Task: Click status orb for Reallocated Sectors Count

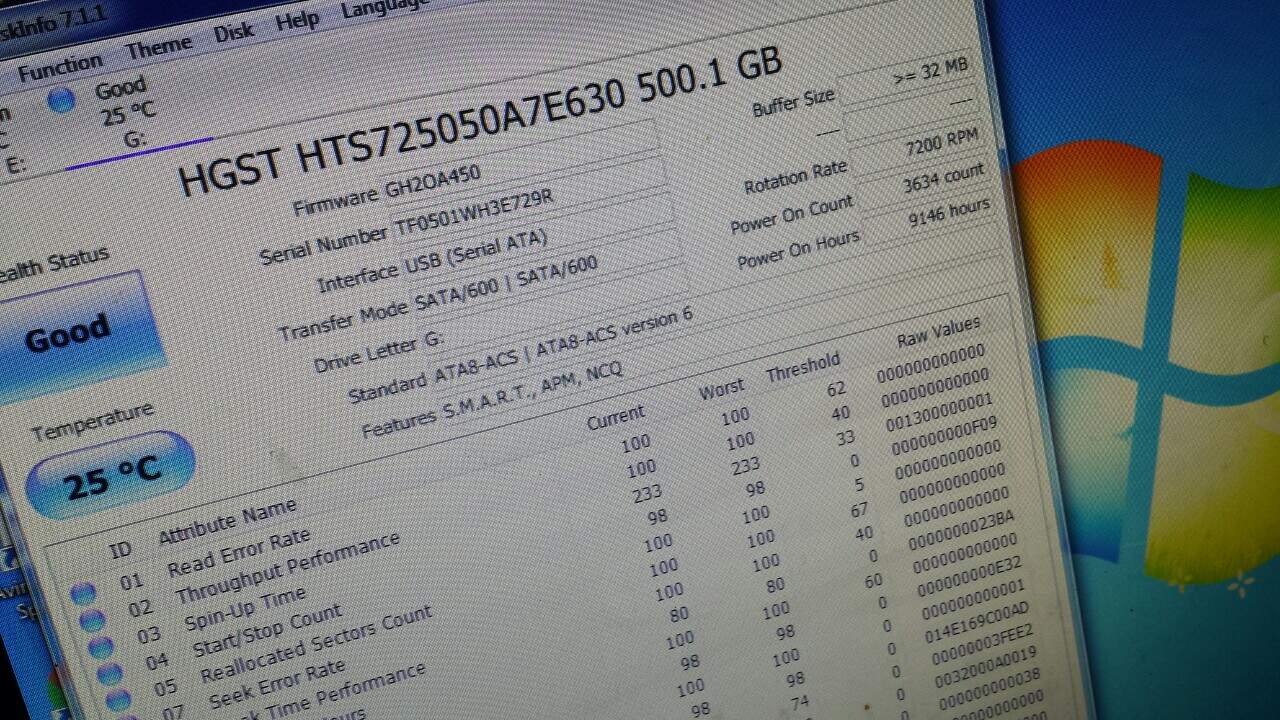Action: pos(118,700)
